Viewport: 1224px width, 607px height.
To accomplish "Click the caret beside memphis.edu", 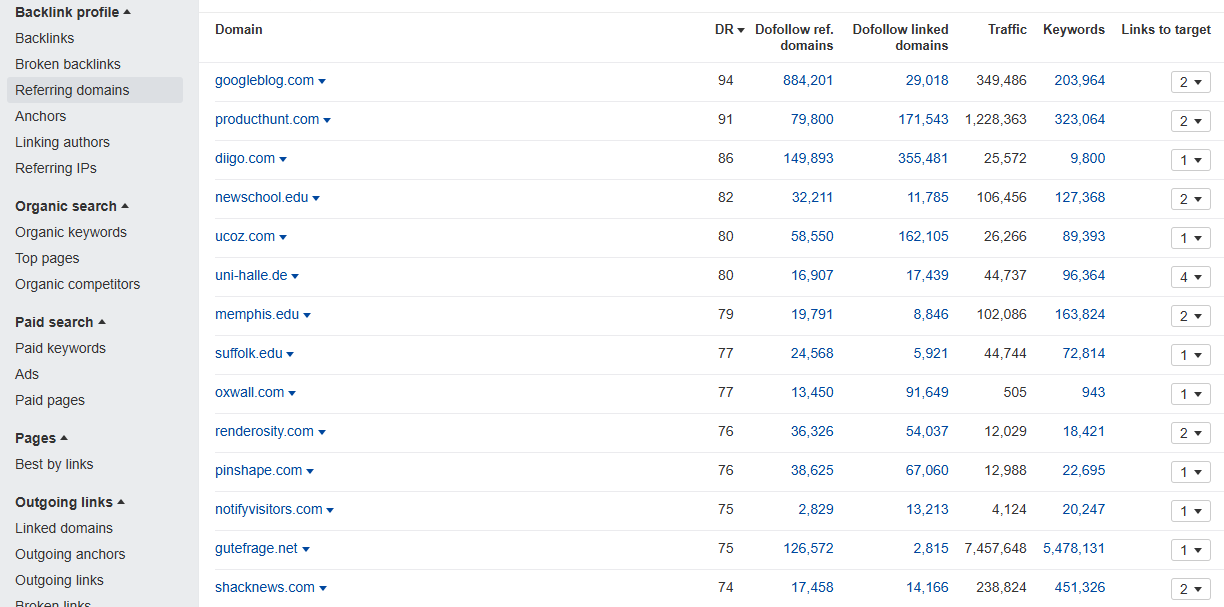I will click(x=307, y=315).
